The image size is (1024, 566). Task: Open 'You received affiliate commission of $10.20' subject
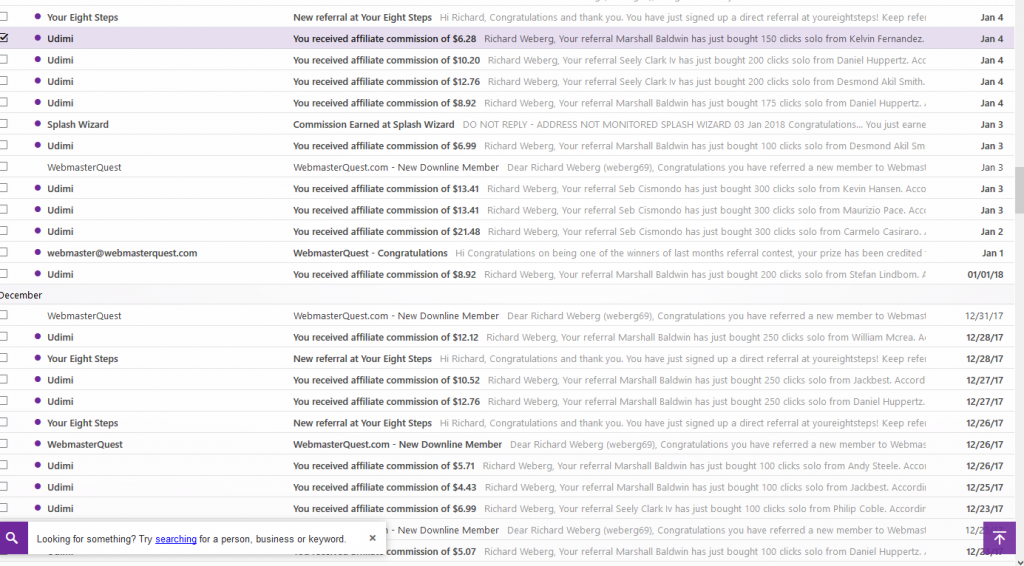tap(387, 60)
